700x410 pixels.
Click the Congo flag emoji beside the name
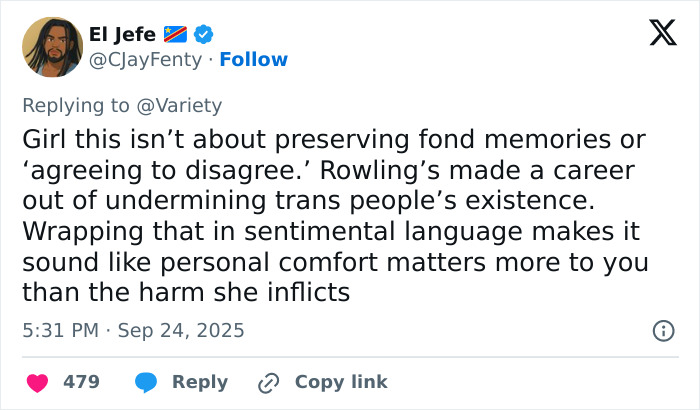[x=176, y=35]
